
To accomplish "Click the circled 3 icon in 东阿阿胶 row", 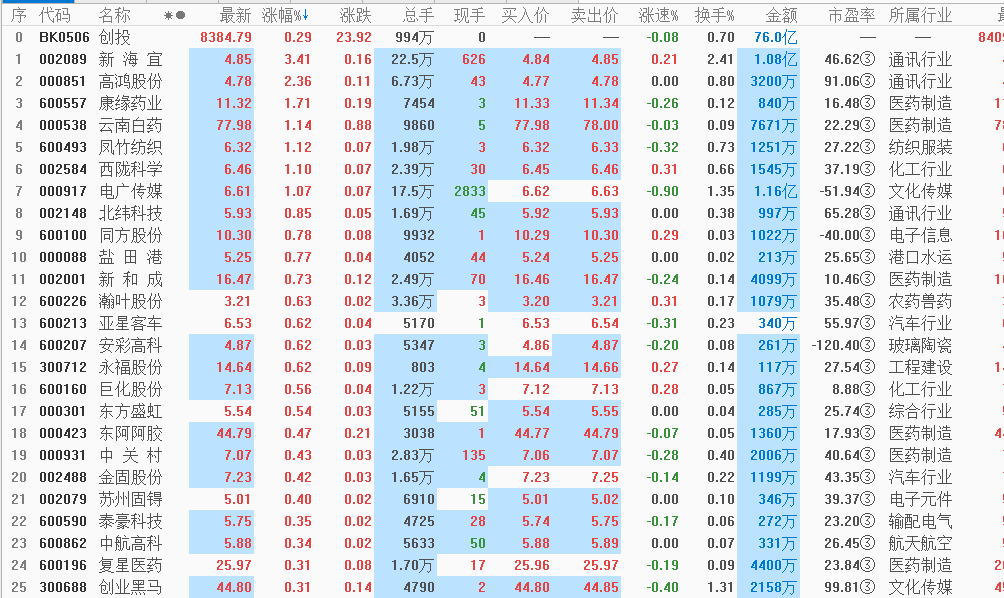I will 868,433.
